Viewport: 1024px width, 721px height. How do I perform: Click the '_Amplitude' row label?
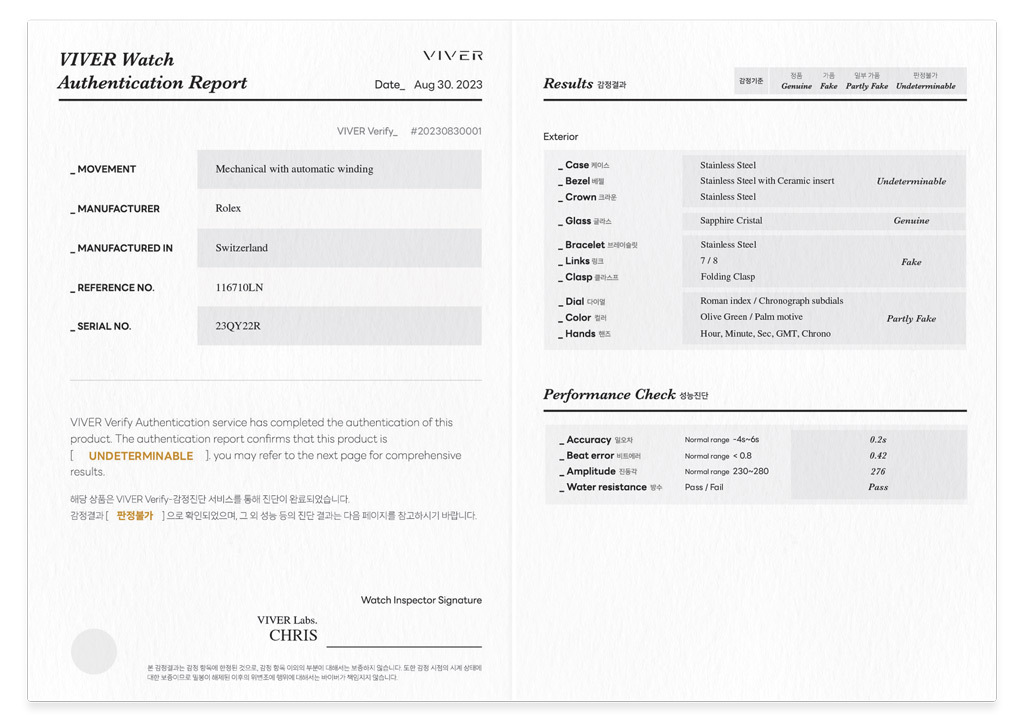click(598, 472)
